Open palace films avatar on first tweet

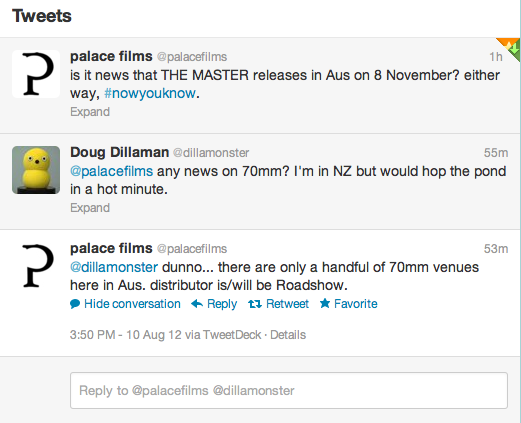pos(36,74)
